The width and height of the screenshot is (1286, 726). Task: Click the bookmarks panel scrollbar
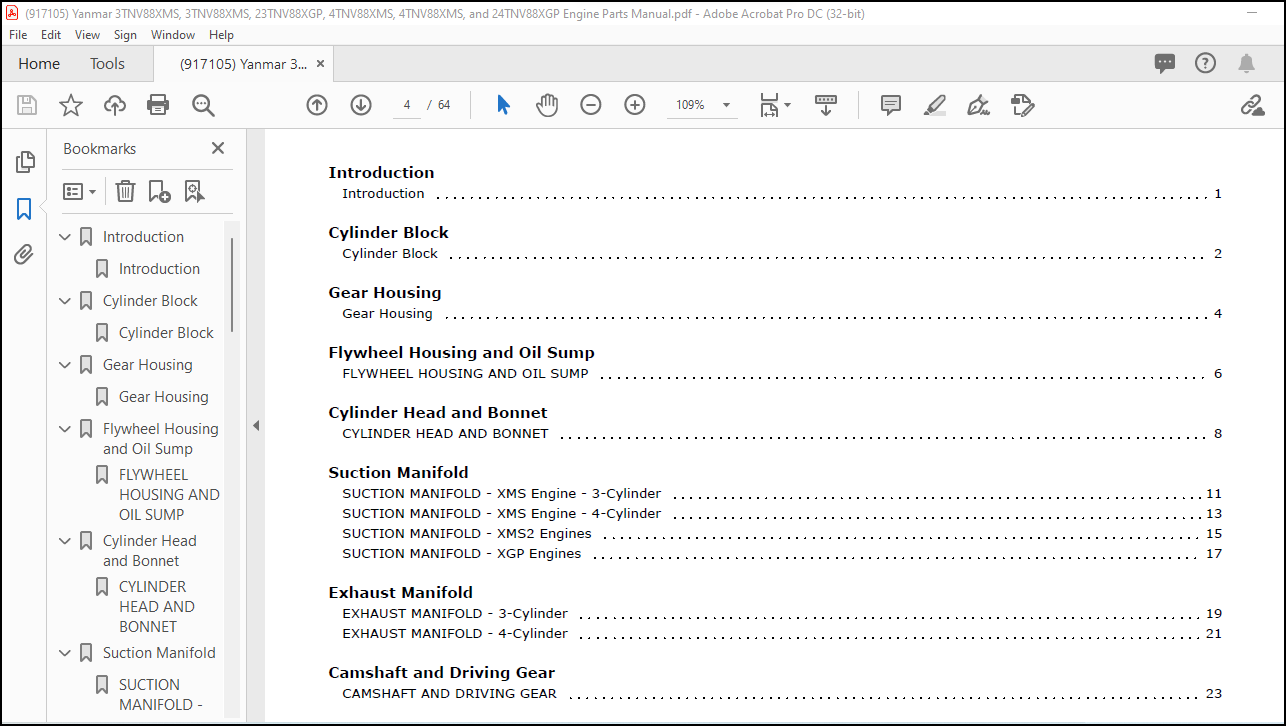(x=232, y=285)
